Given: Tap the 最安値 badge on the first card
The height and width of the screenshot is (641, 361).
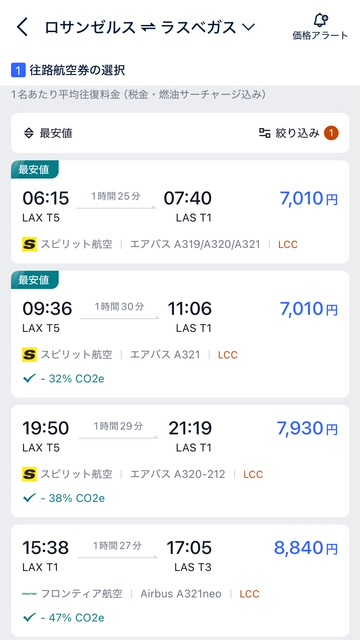Looking at the screenshot, I should tap(34, 170).
